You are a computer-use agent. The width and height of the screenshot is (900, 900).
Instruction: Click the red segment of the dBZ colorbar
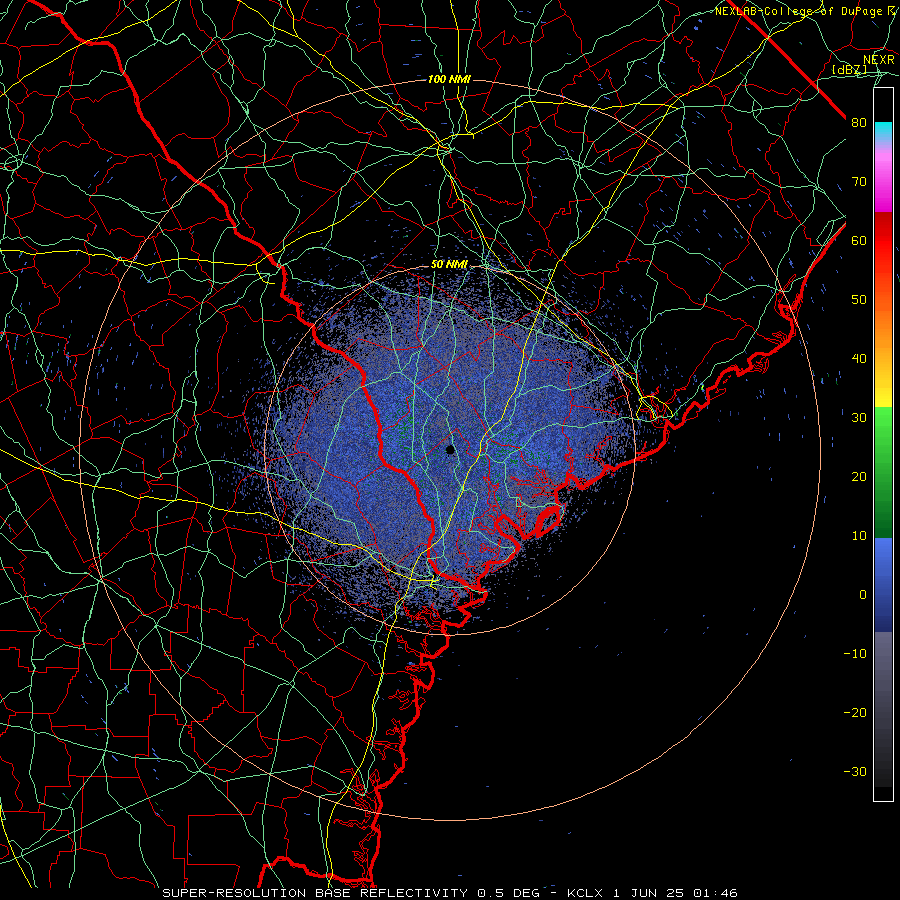point(883,241)
